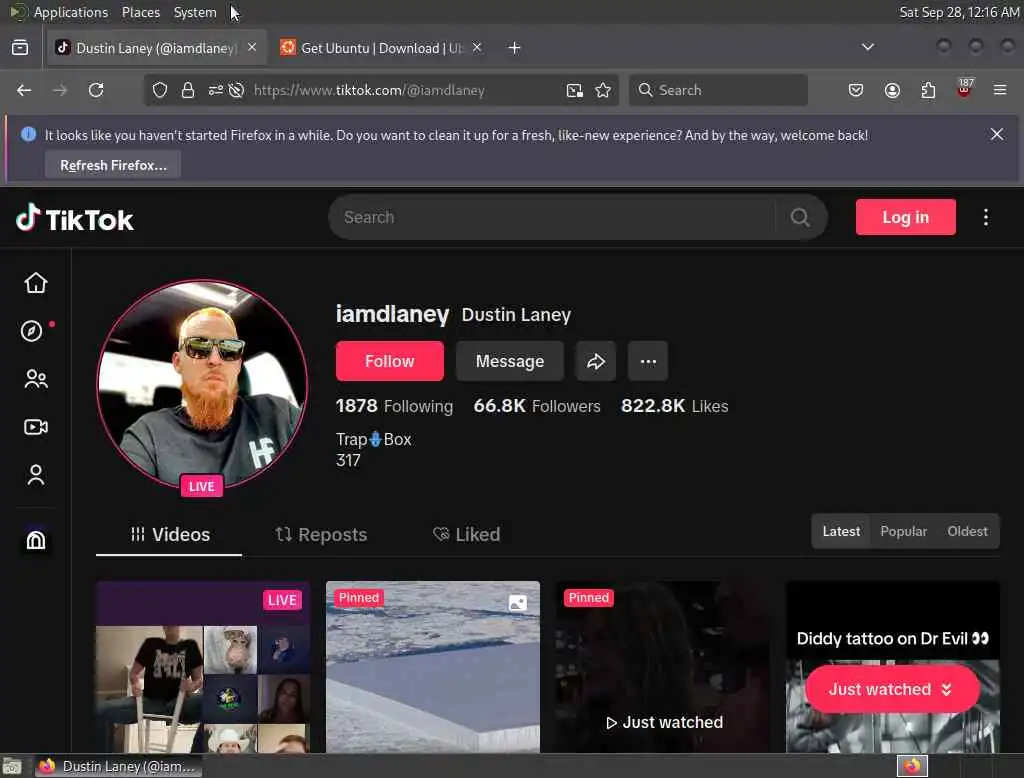This screenshot has width=1024, height=778.
Task: Click the picture-in-picture icon in address bar
Action: (574, 90)
